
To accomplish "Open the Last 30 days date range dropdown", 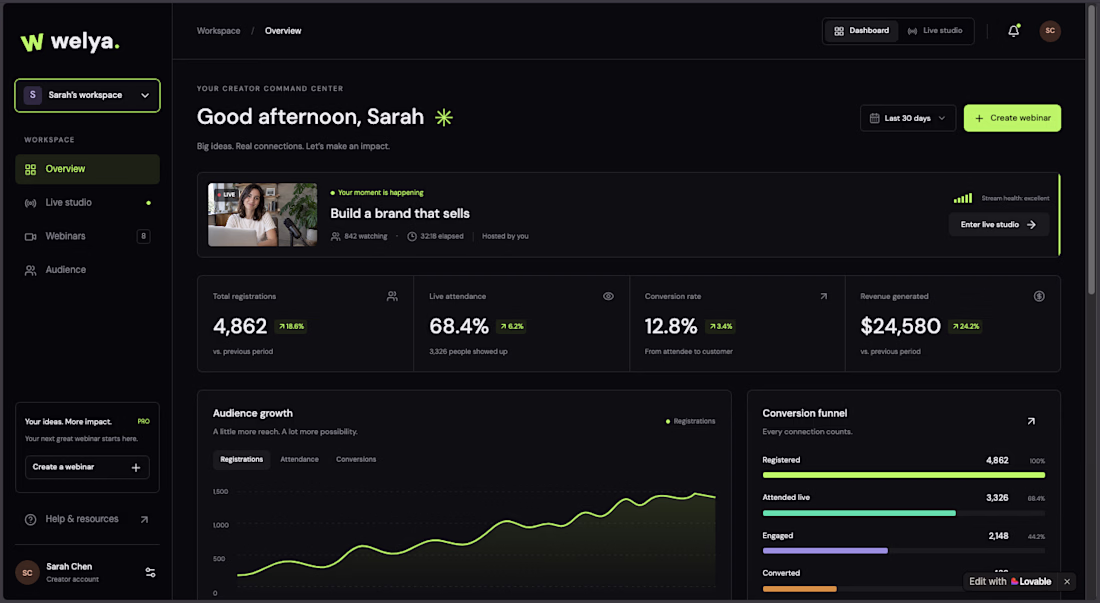I will tap(908, 118).
